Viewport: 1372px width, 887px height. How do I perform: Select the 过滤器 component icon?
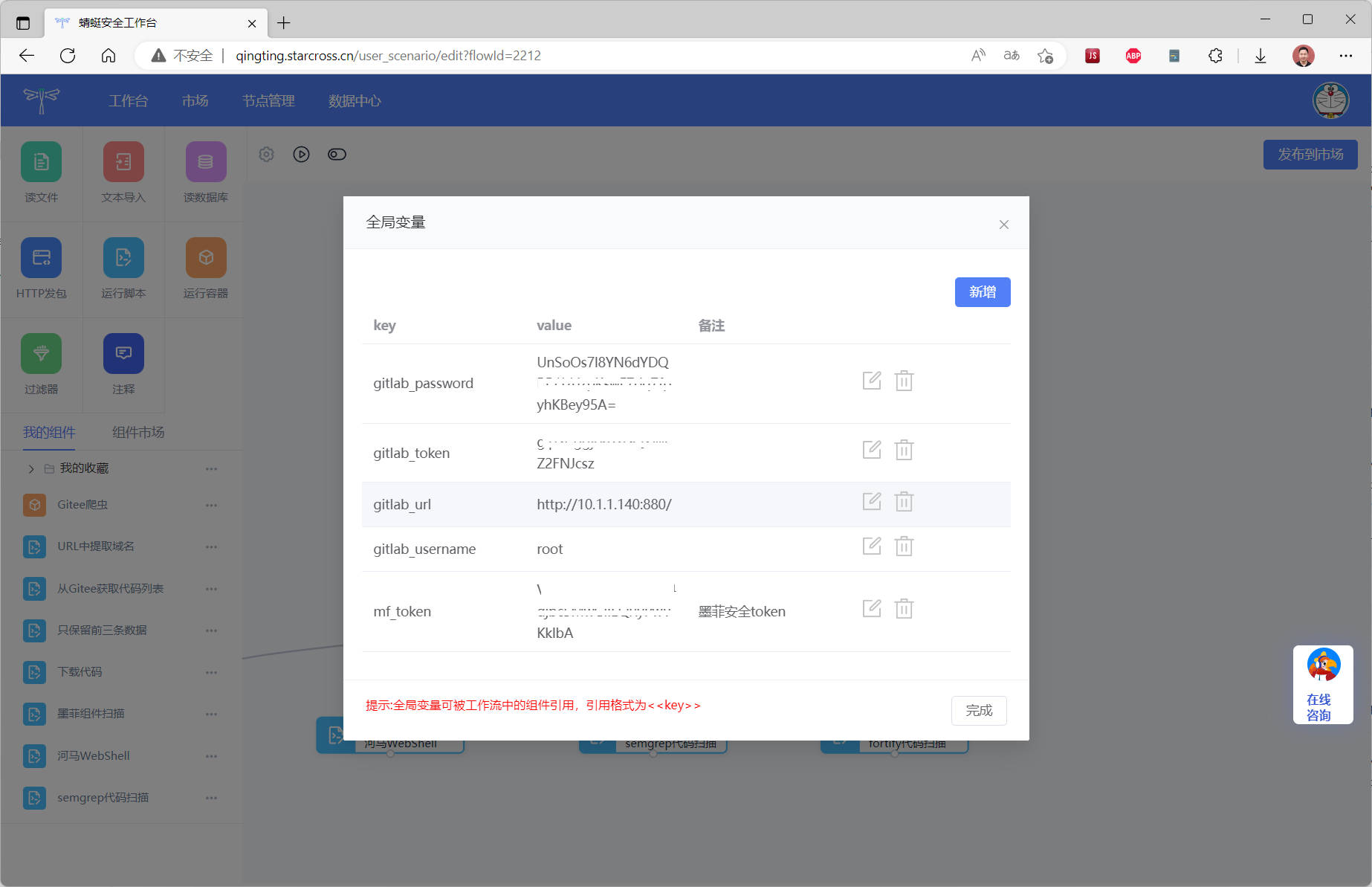click(x=41, y=353)
